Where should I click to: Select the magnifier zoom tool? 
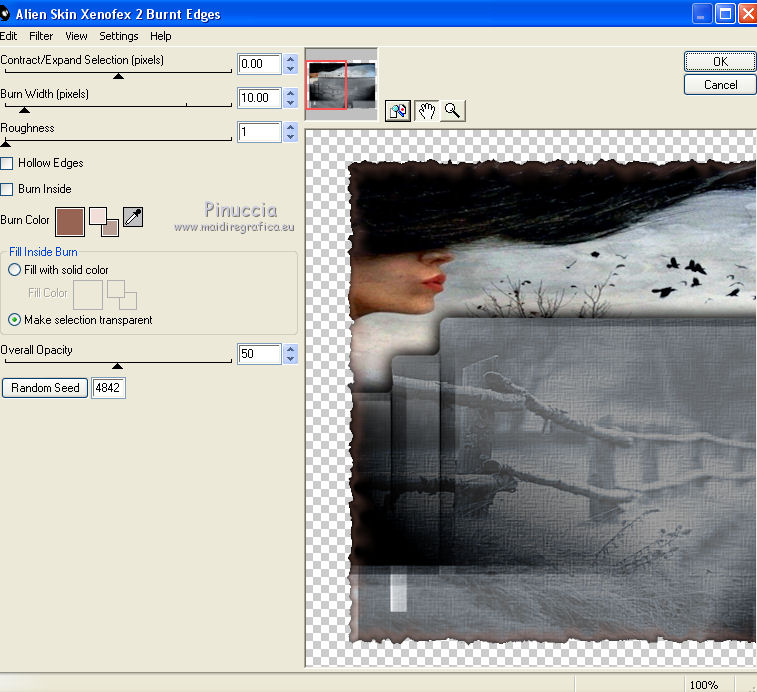[452, 111]
